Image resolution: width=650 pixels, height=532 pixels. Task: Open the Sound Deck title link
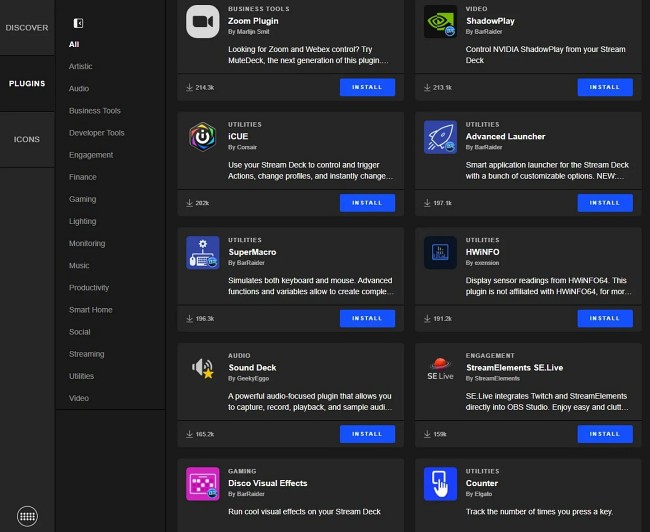tap(252, 368)
